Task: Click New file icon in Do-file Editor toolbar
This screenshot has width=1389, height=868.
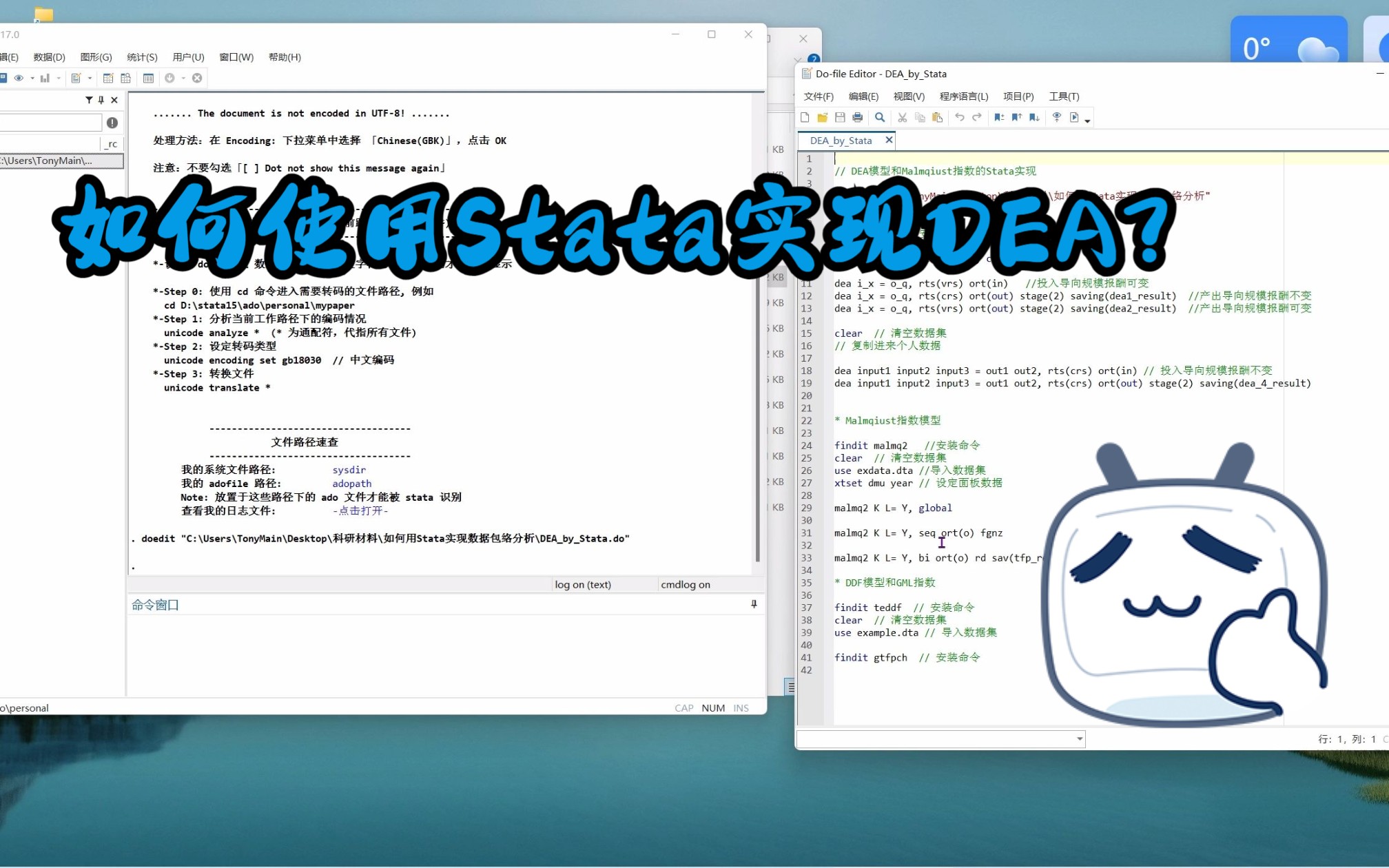Action: [x=805, y=118]
